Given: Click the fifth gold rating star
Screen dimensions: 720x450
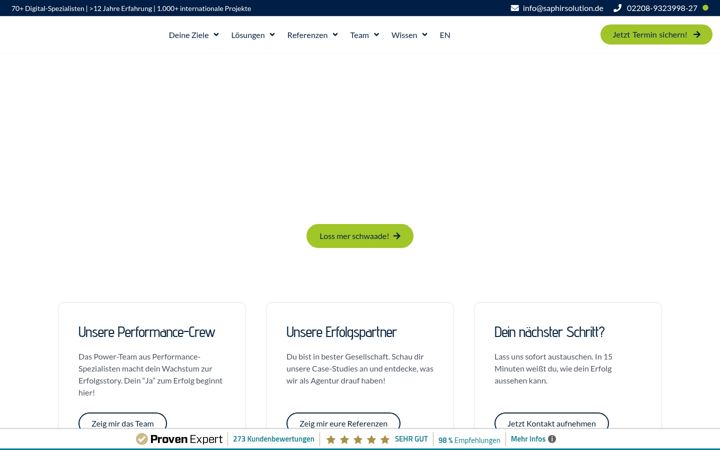Looking at the screenshot, I should pos(385,439).
